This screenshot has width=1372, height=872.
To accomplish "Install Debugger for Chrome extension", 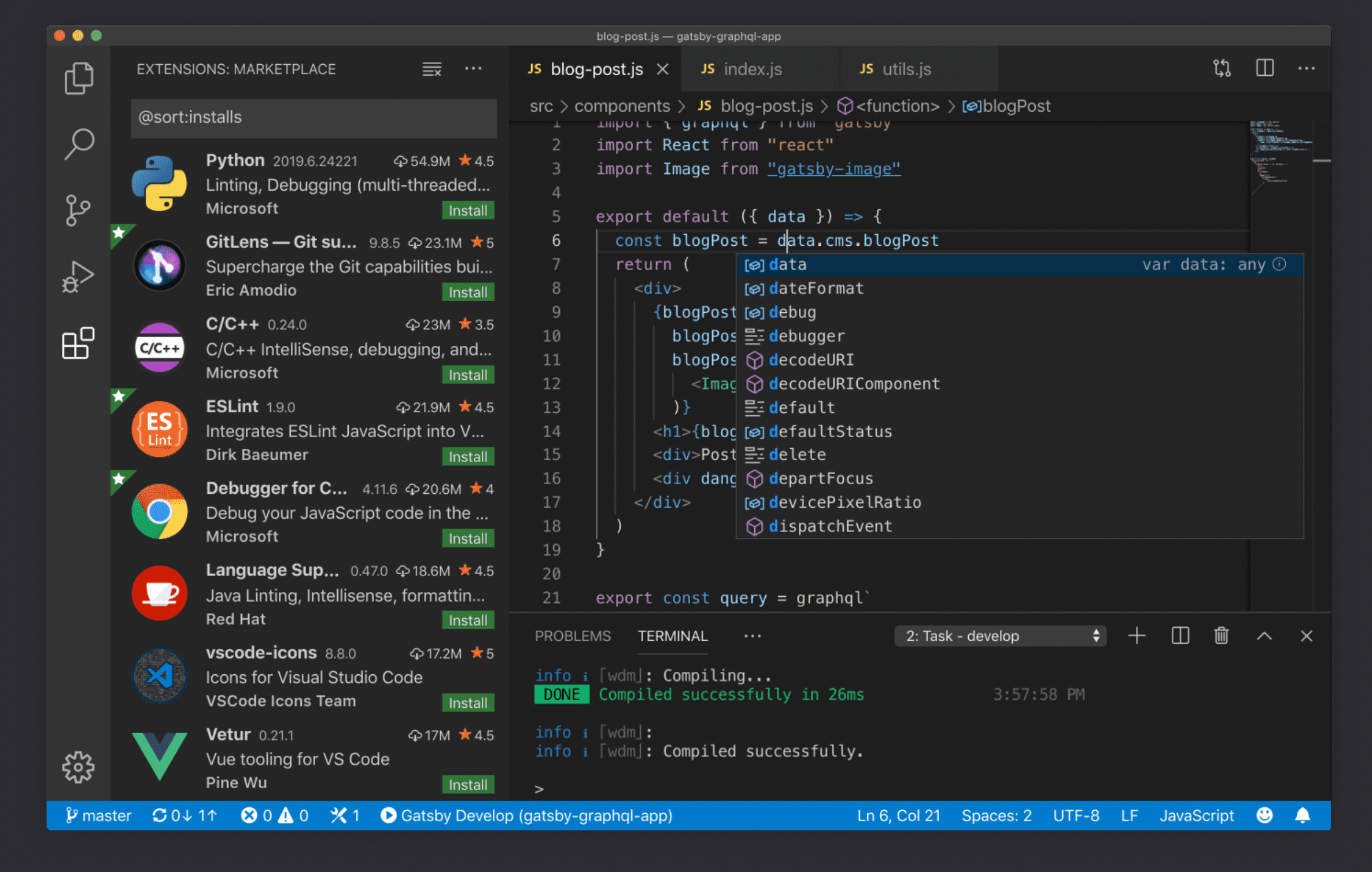I will [x=468, y=538].
